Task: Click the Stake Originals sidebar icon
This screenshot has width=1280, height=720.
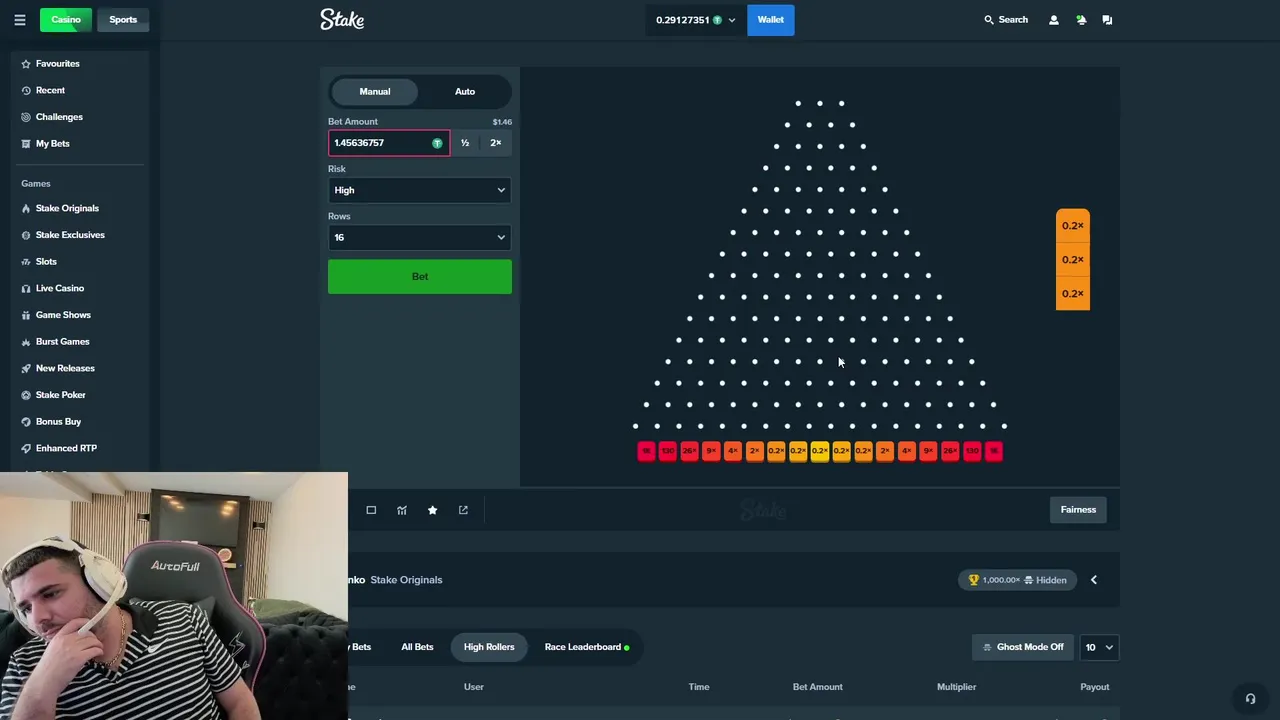Action: (x=26, y=208)
